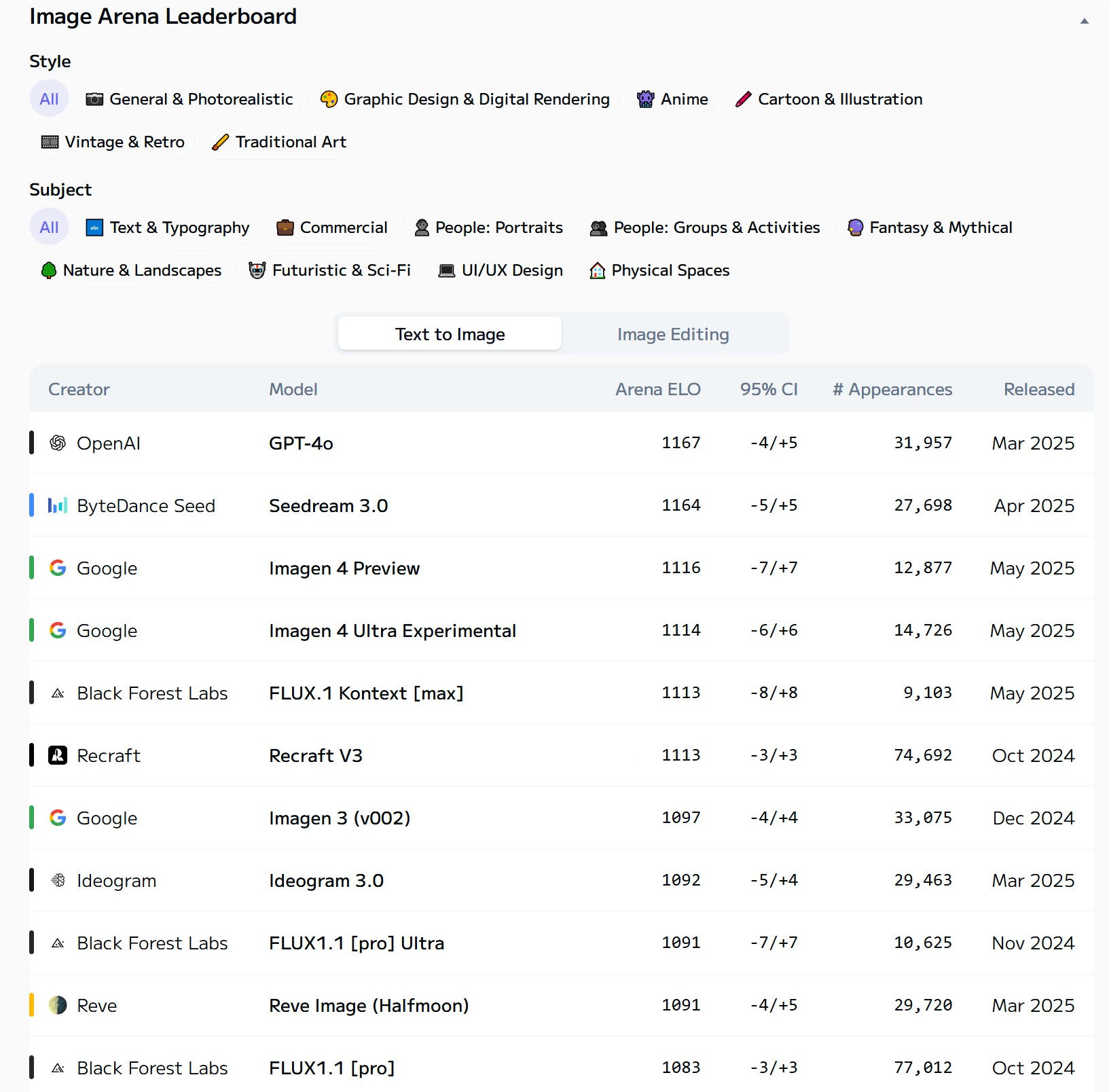Viewport: 1109px width, 1092px height.
Task: Click the 74,692 appearances value
Action: tap(923, 755)
